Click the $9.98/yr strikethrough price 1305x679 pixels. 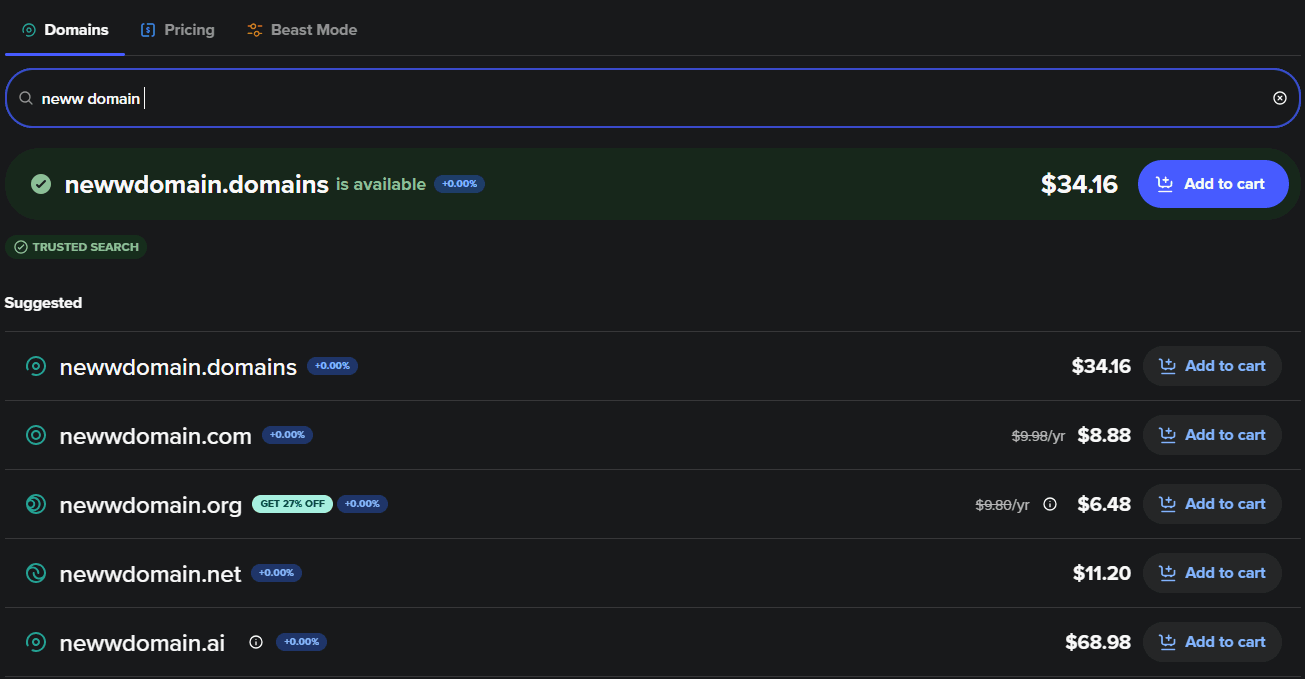tap(1037, 435)
